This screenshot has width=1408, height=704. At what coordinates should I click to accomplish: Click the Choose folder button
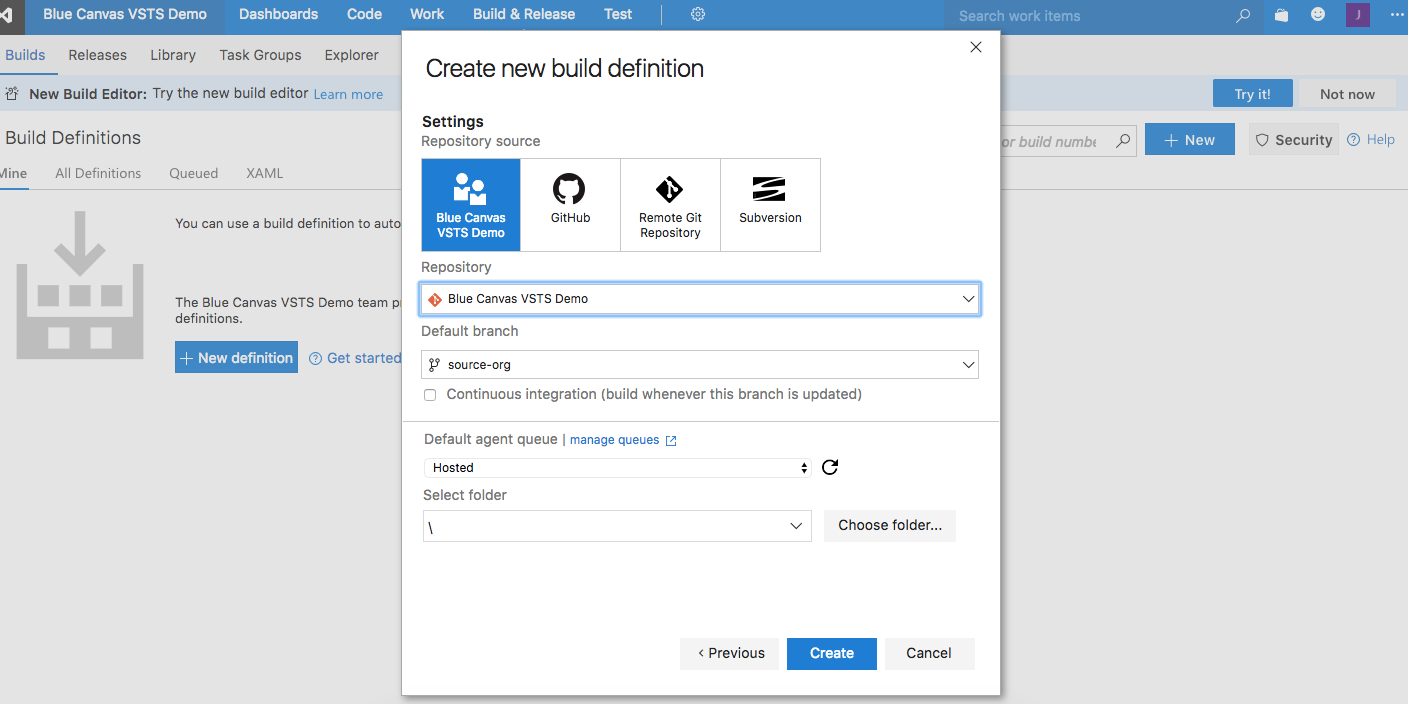click(890, 525)
